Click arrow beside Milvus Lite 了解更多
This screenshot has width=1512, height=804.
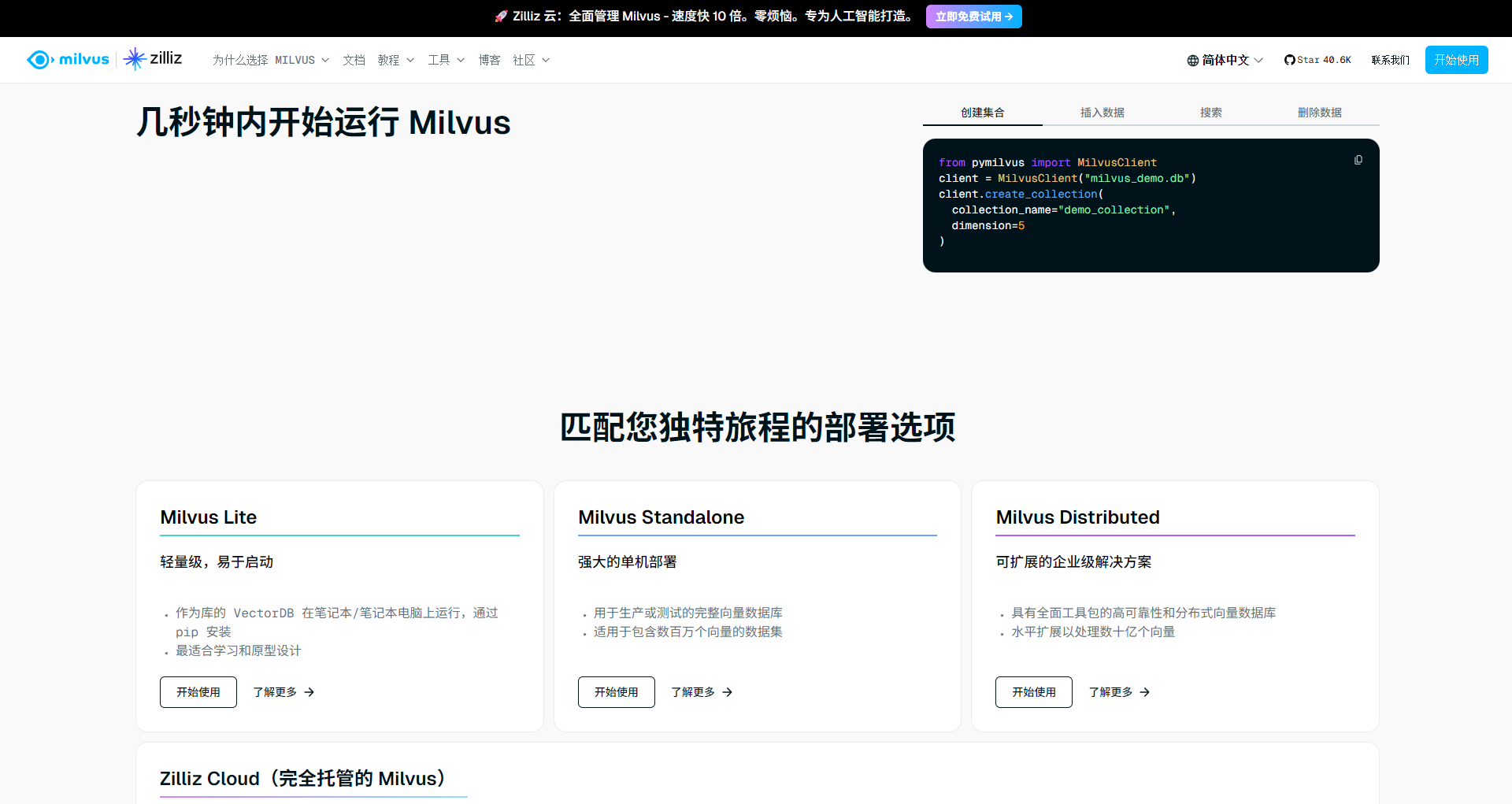point(309,692)
